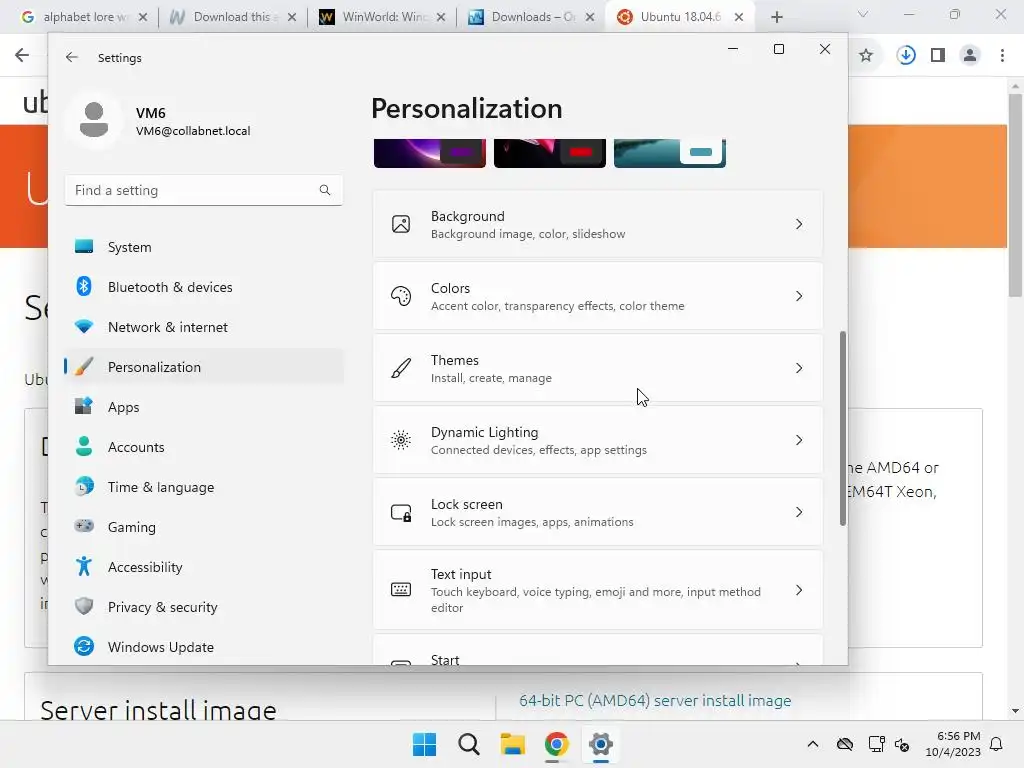Switch to the Ubuntu 18.04.6 Chrome tab
This screenshot has height=768, width=1024.
[x=679, y=17]
